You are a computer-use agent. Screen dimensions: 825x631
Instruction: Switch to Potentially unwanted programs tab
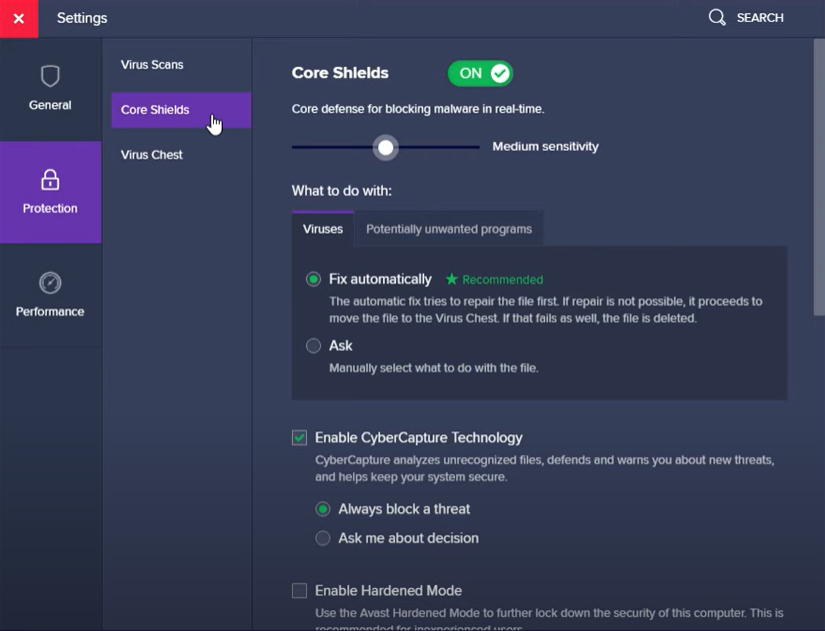[x=449, y=229]
